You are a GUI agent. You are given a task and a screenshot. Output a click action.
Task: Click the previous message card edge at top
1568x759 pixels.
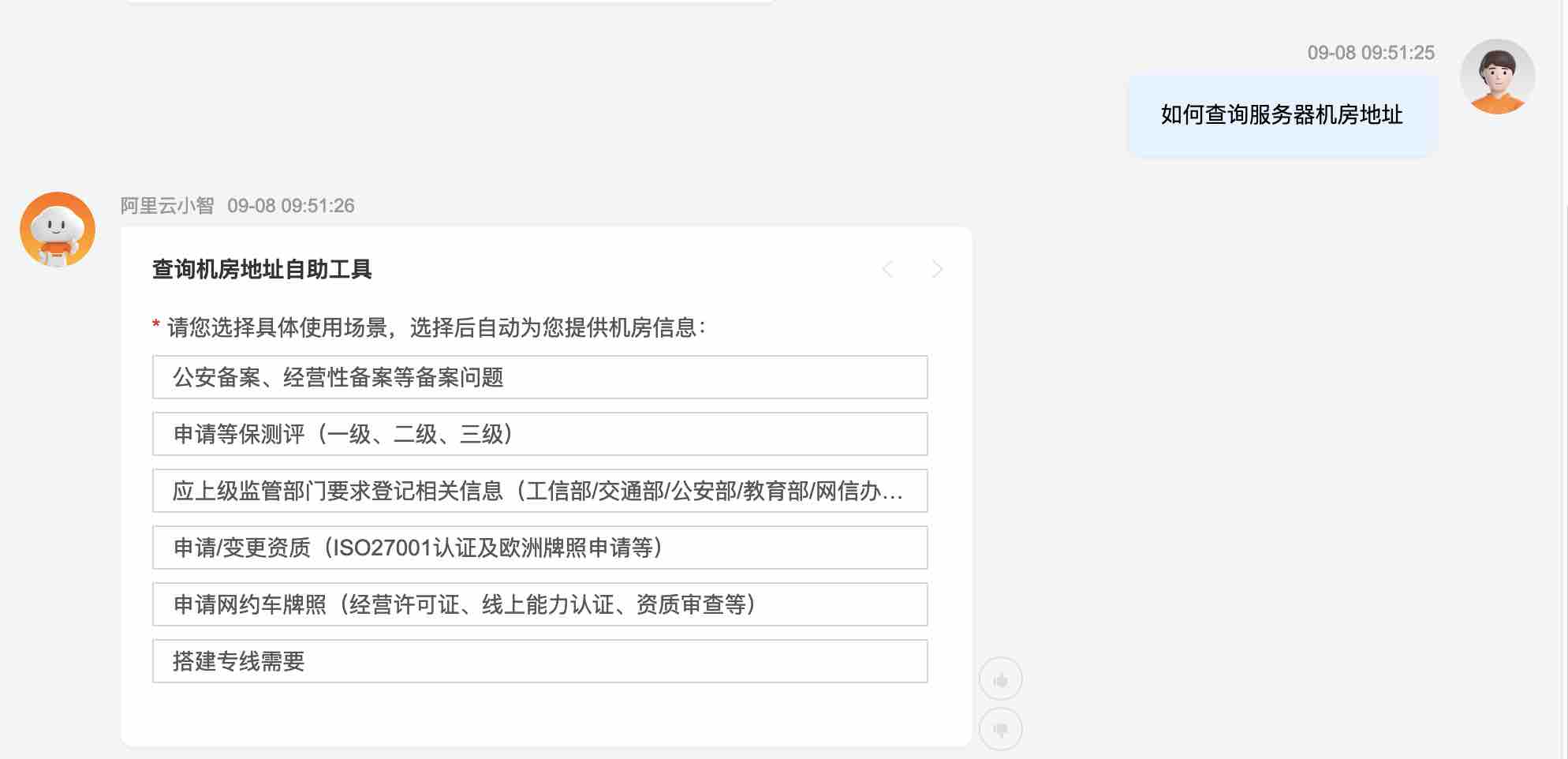coord(450,2)
